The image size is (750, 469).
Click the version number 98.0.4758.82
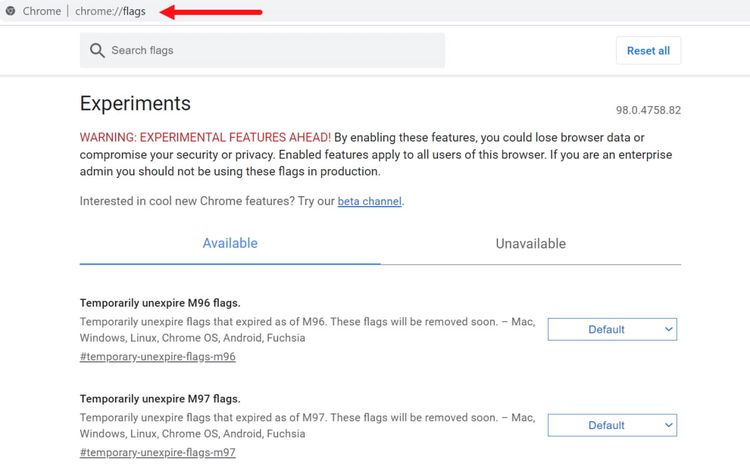click(648, 110)
